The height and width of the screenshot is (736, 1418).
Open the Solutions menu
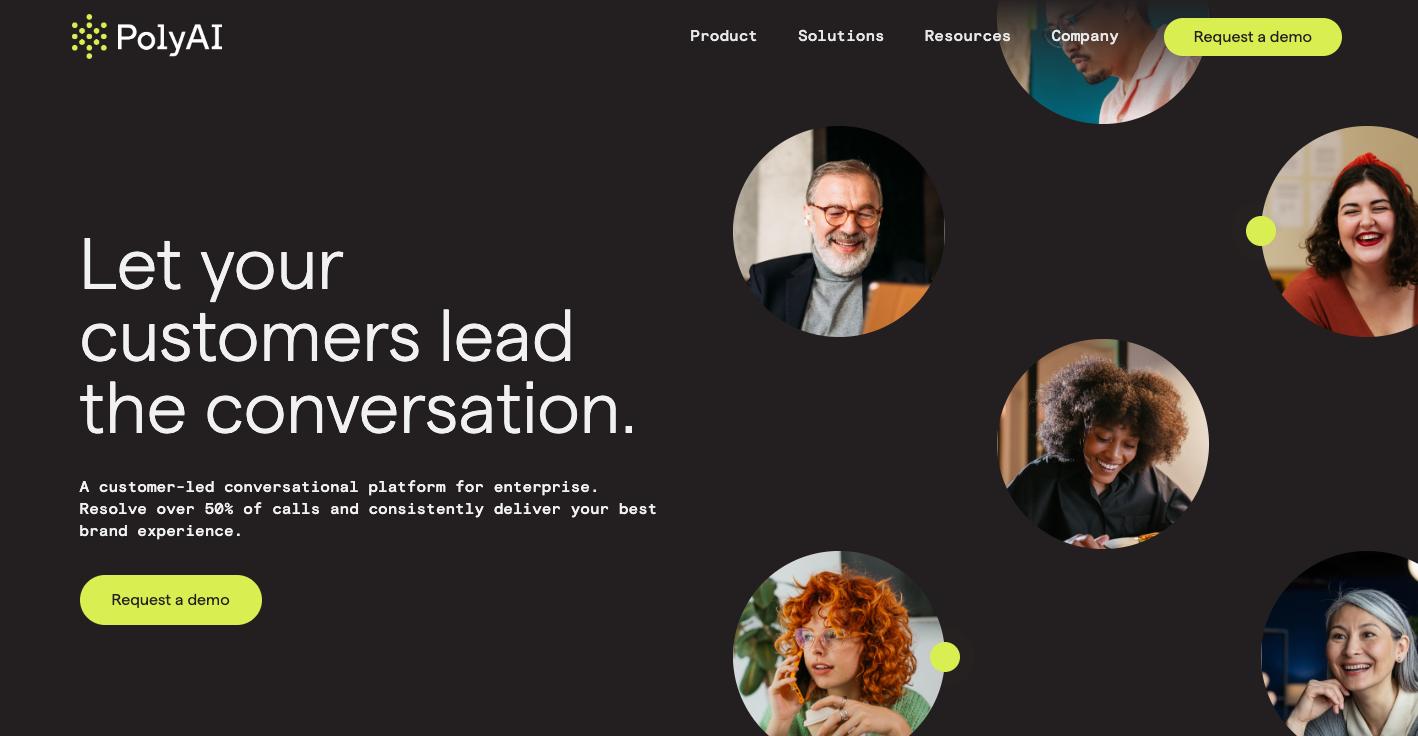840,36
